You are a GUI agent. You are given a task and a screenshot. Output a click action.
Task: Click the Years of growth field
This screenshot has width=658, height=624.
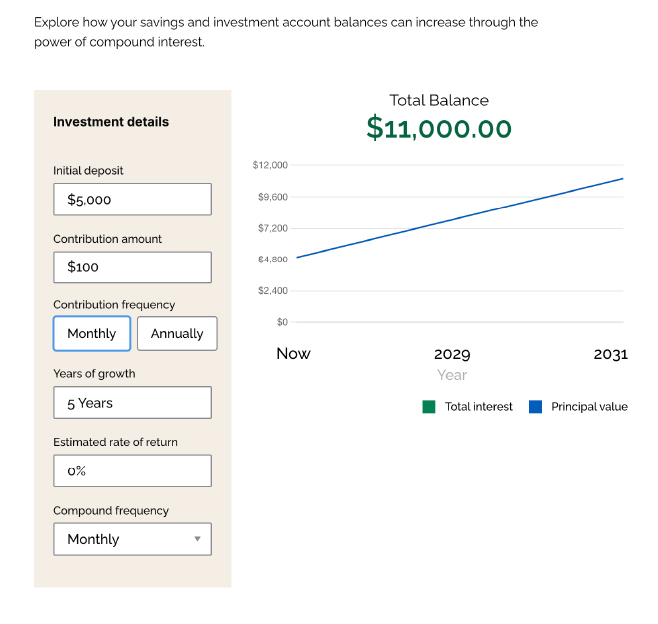(x=132, y=403)
